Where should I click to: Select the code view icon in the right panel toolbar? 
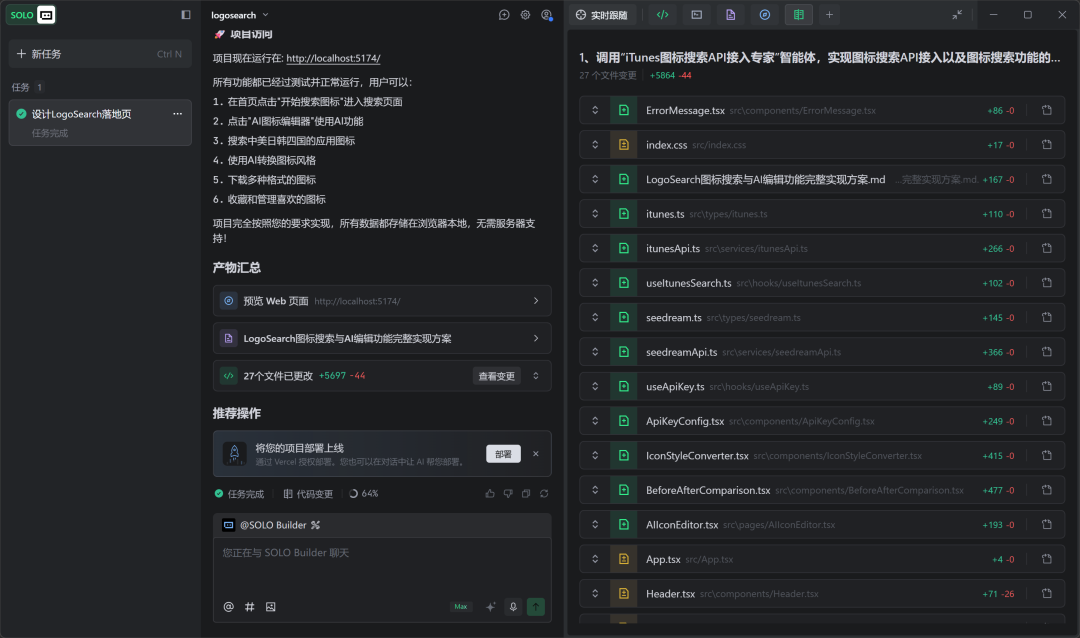point(662,14)
